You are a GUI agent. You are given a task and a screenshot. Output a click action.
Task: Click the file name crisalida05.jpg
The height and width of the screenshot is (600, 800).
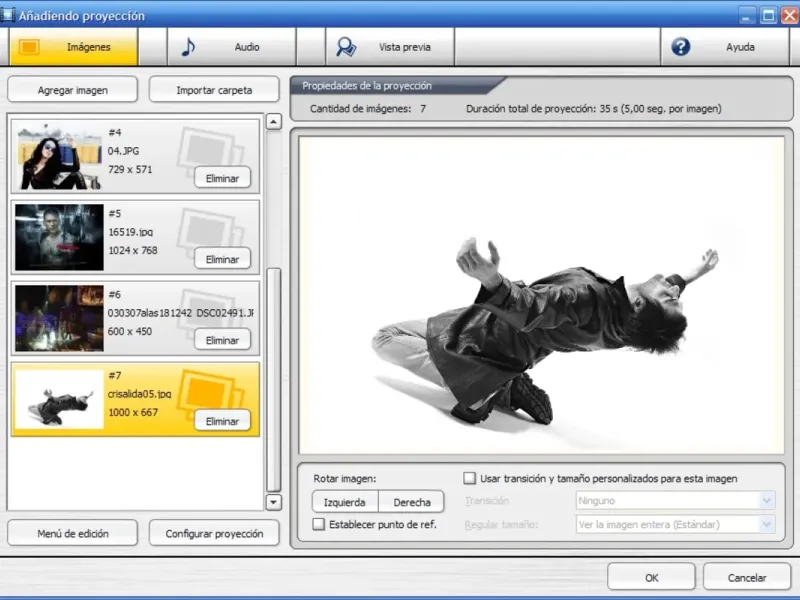tap(139, 394)
